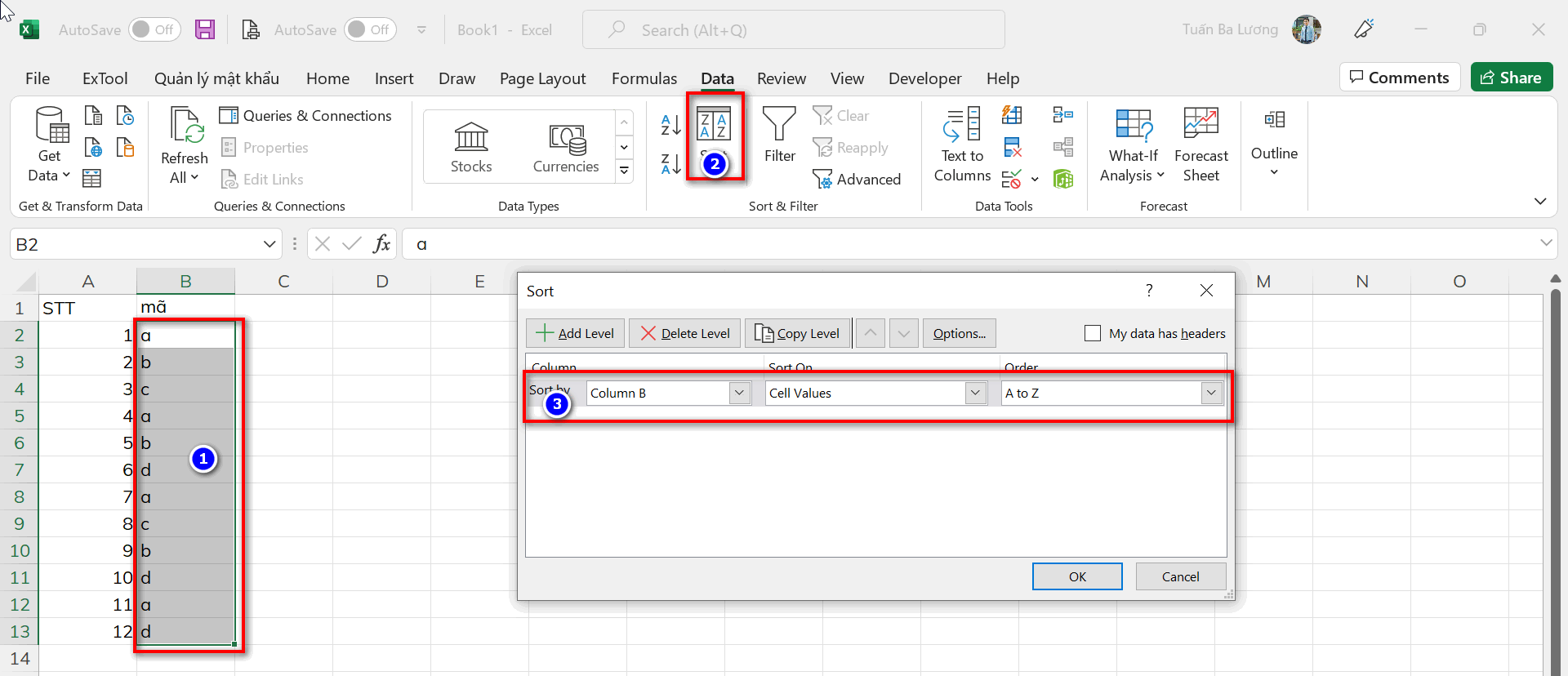
Task: Select the Currencies data type
Action: click(x=566, y=147)
